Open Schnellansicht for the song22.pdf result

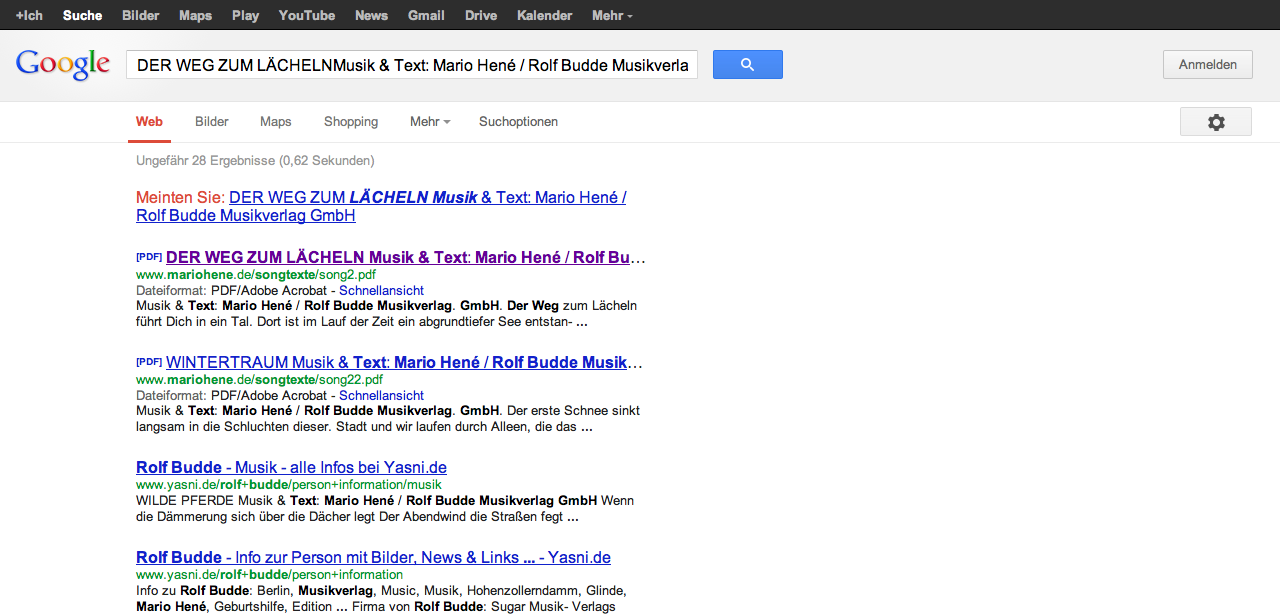[x=381, y=395]
